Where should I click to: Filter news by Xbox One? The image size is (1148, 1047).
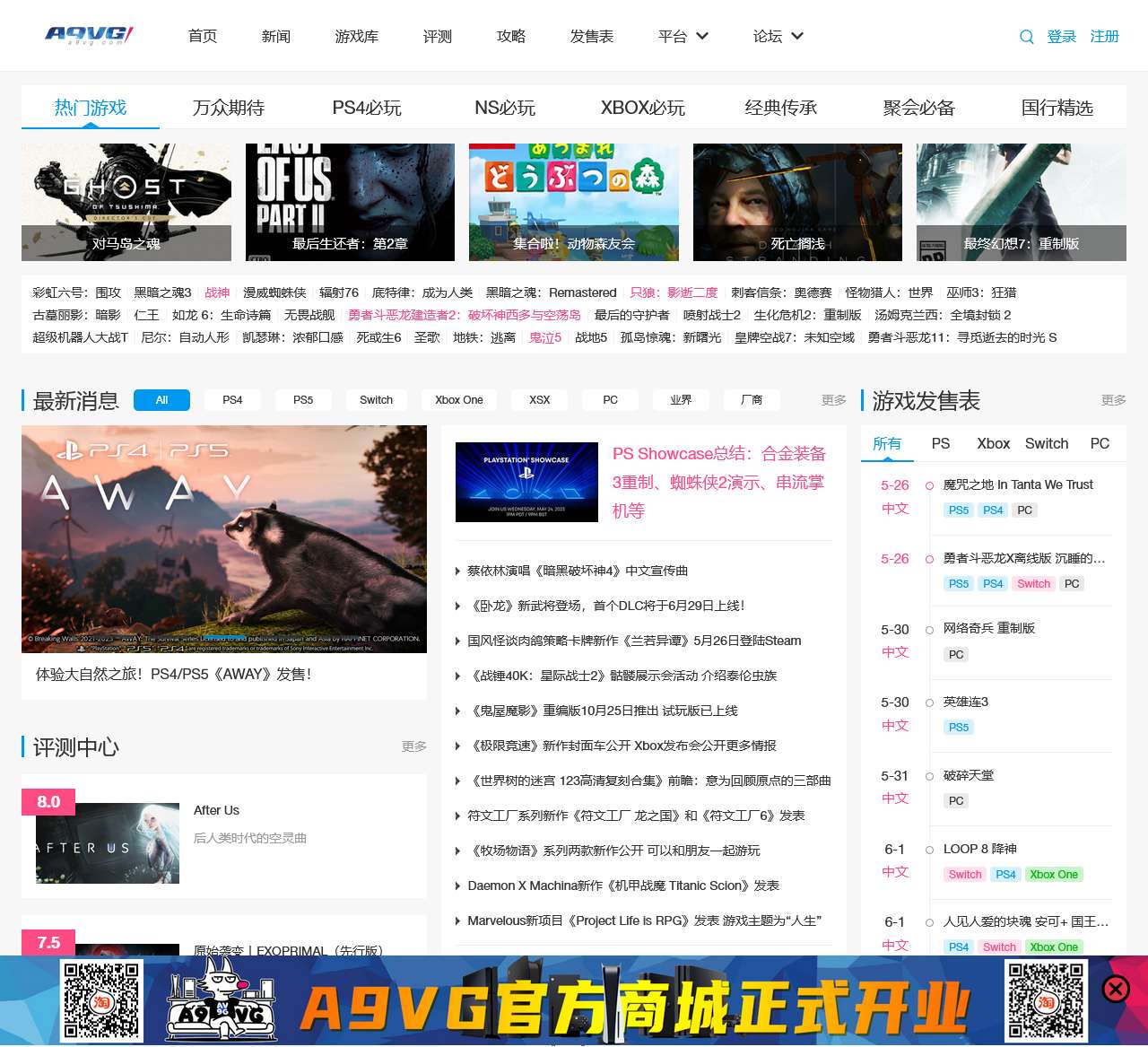(x=459, y=400)
